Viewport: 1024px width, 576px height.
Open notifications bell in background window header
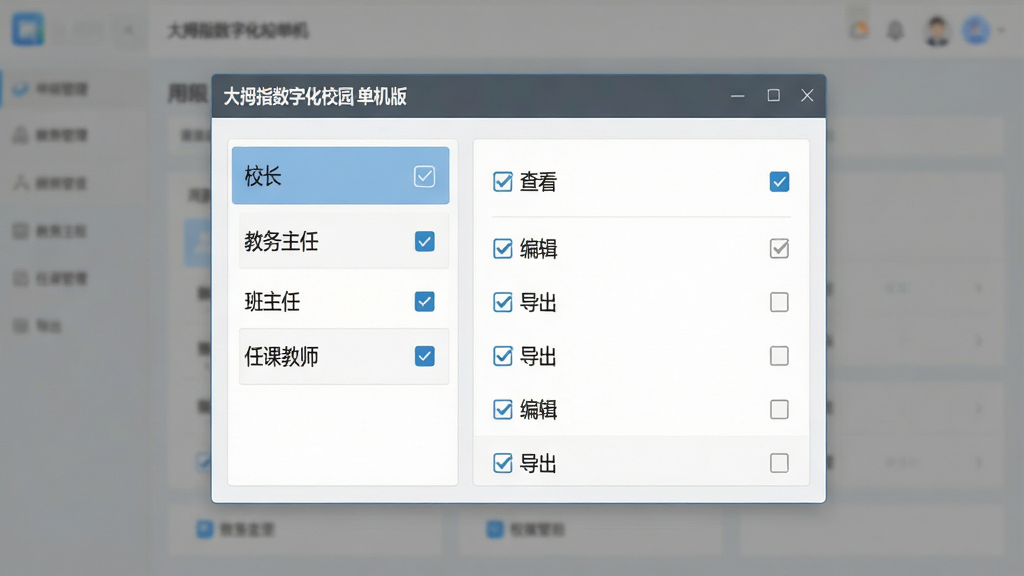[x=895, y=30]
